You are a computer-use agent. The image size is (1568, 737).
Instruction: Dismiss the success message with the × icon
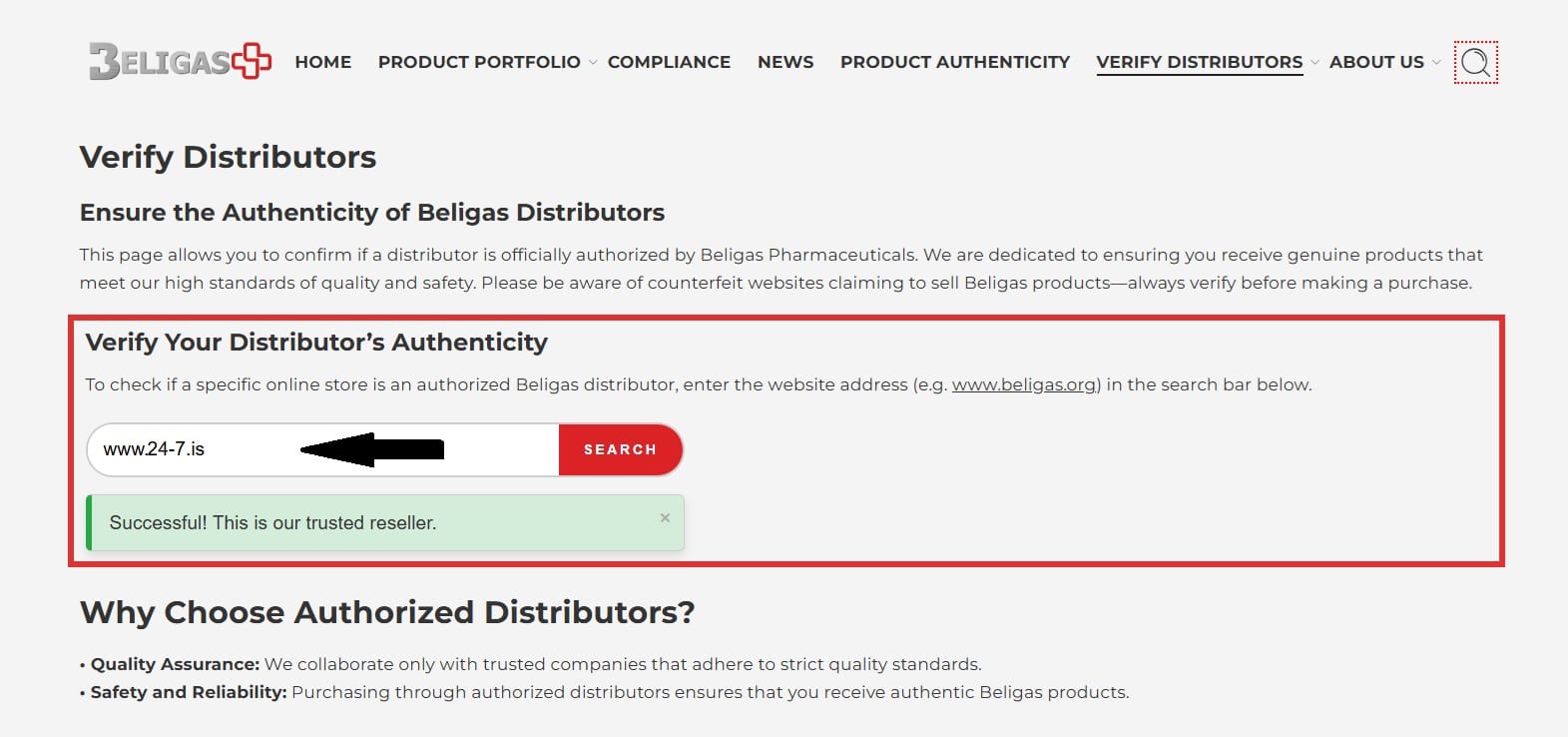click(x=665, y=517)
